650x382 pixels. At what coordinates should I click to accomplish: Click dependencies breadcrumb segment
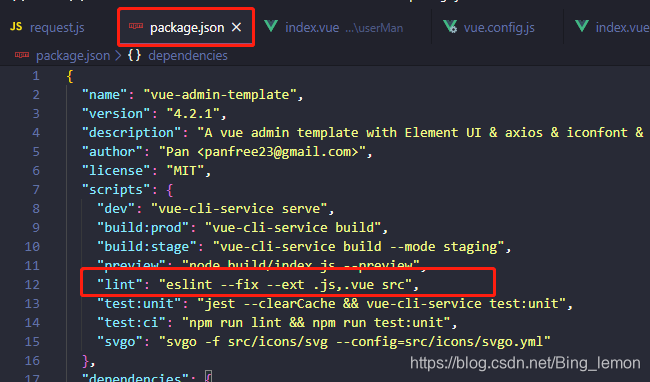188,56
